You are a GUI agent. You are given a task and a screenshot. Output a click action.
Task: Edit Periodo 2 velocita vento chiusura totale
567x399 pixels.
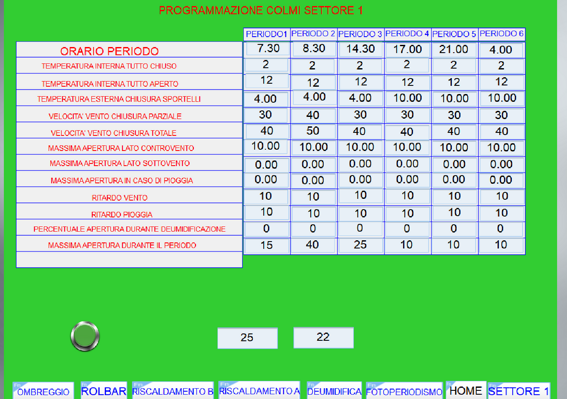pyautogui.click(x=314, y=131)
